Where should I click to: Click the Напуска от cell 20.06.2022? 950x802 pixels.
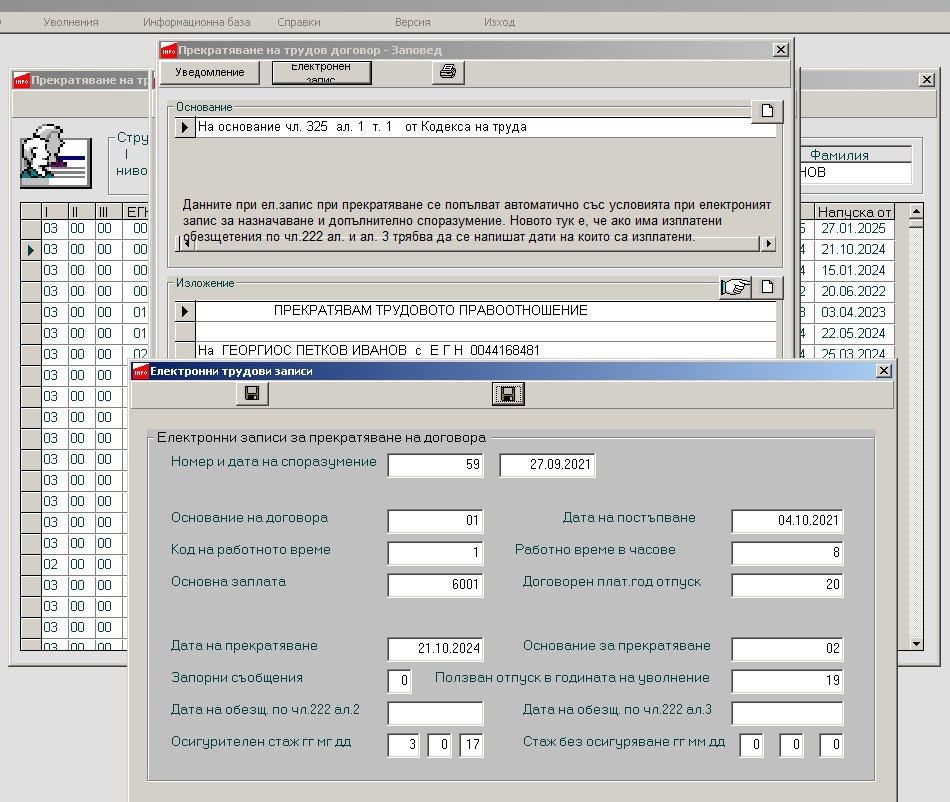(853, 291)
